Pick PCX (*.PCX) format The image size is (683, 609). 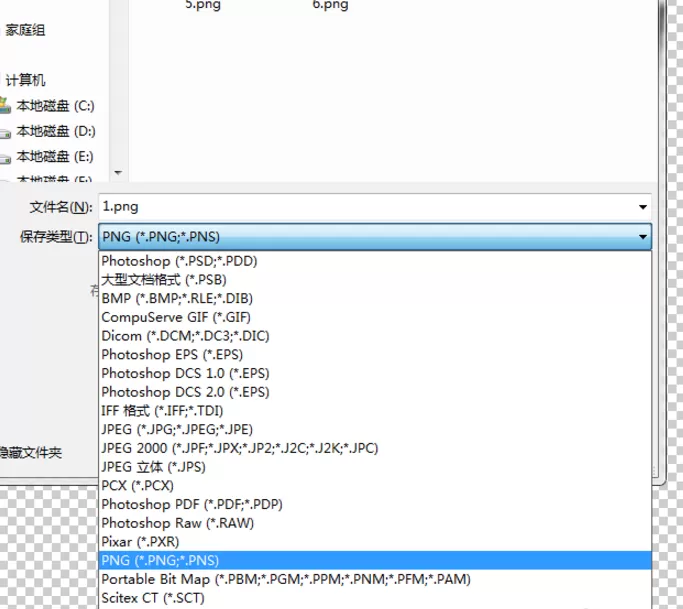click(375, 486)
